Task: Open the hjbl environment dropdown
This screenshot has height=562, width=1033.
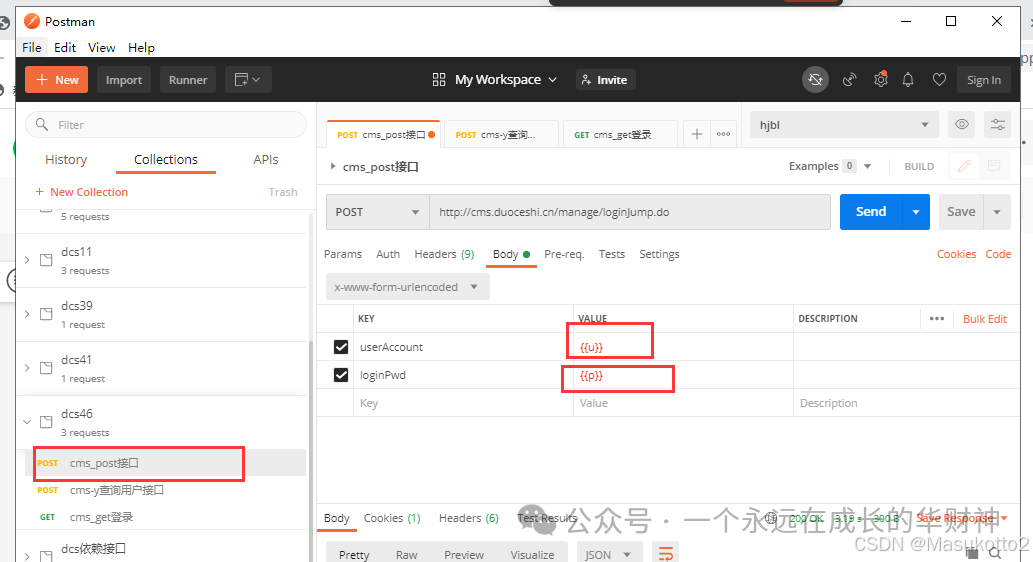Action: (844, 125)
